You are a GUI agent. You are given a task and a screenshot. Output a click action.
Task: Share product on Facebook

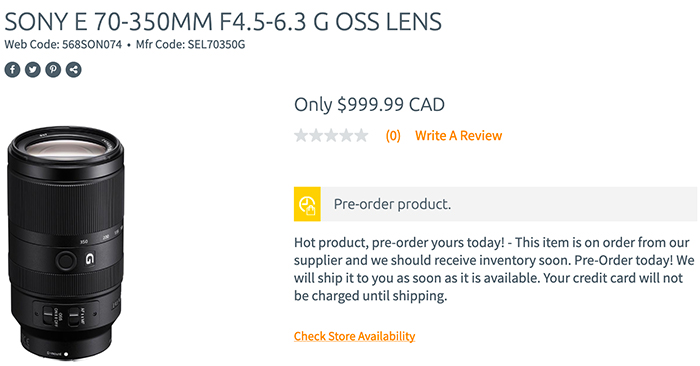coord(12,70)
